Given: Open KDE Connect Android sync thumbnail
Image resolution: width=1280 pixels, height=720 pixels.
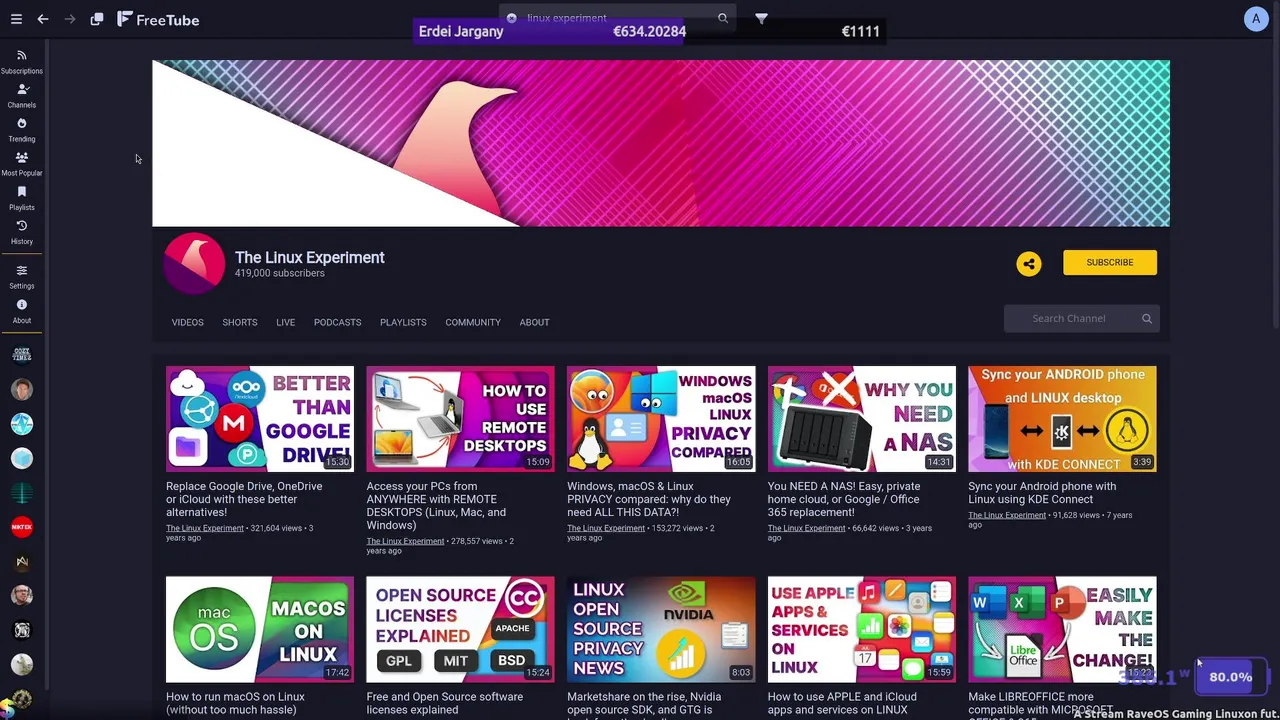Looking at the screenshot, I should pos(1062,419).
